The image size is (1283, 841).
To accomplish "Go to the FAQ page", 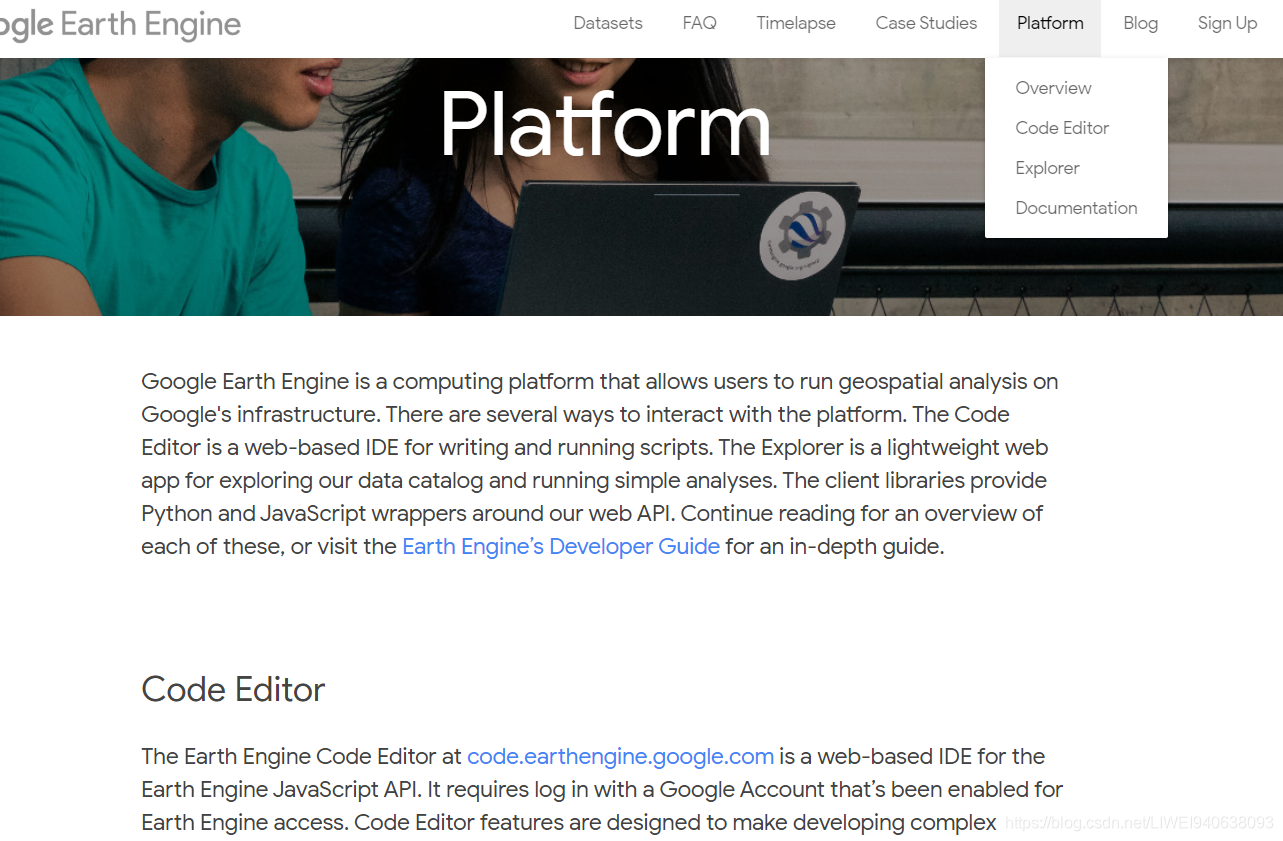I will (699, 23).
